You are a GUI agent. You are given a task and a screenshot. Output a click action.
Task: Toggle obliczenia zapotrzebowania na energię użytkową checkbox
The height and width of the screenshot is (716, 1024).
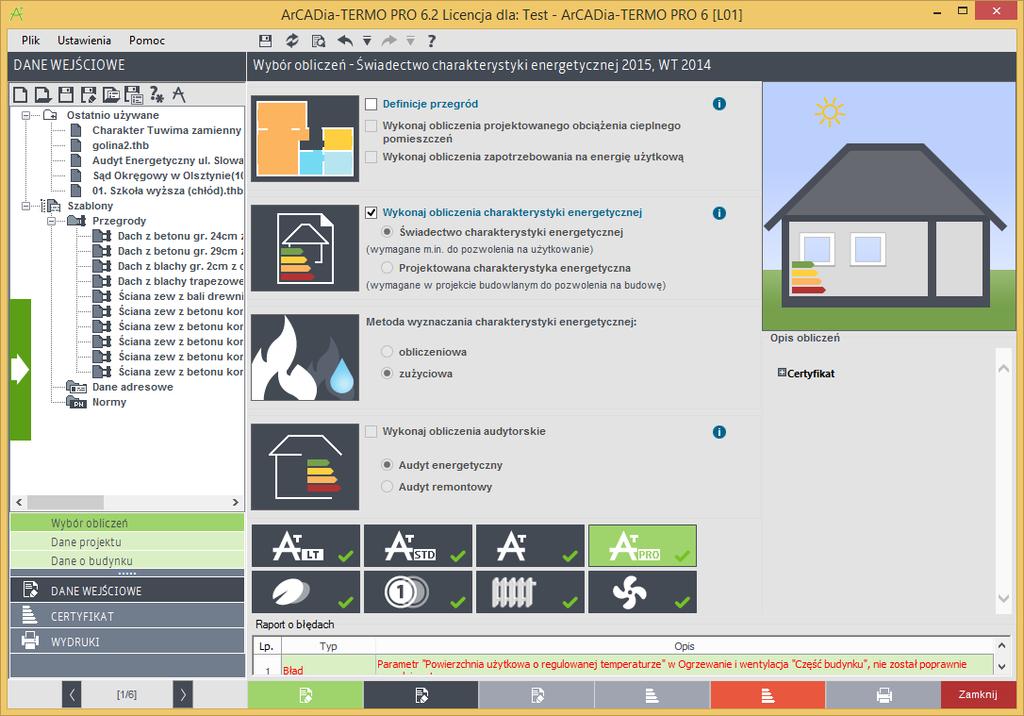pyautogui.click(x=371, y=157)
